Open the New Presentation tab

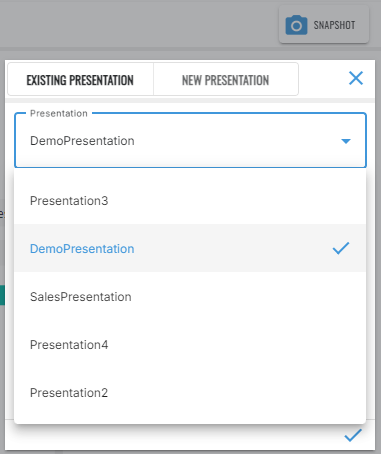click(x=226, y=80)
